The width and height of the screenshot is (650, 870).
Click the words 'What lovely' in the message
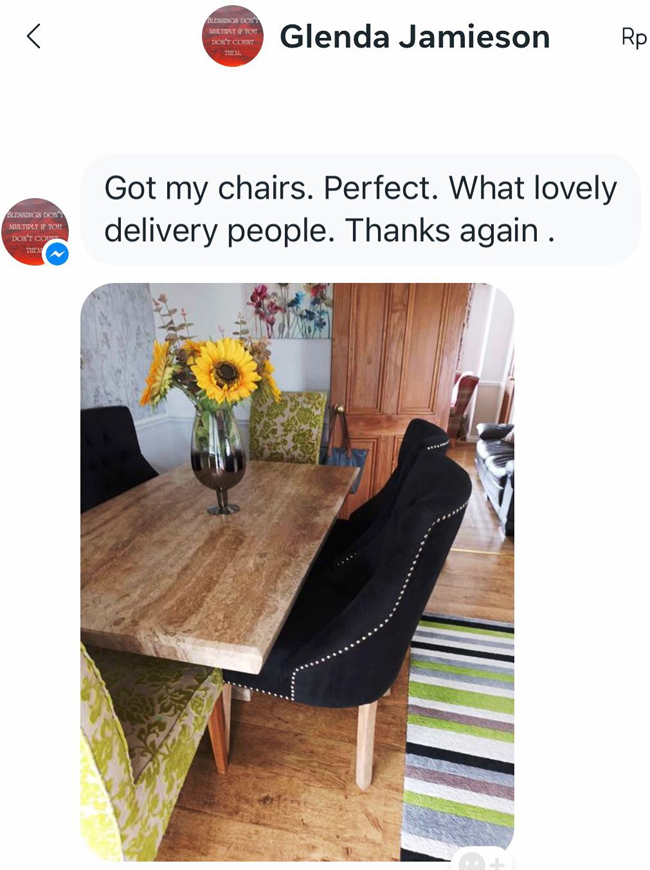[x=533, y=188]
